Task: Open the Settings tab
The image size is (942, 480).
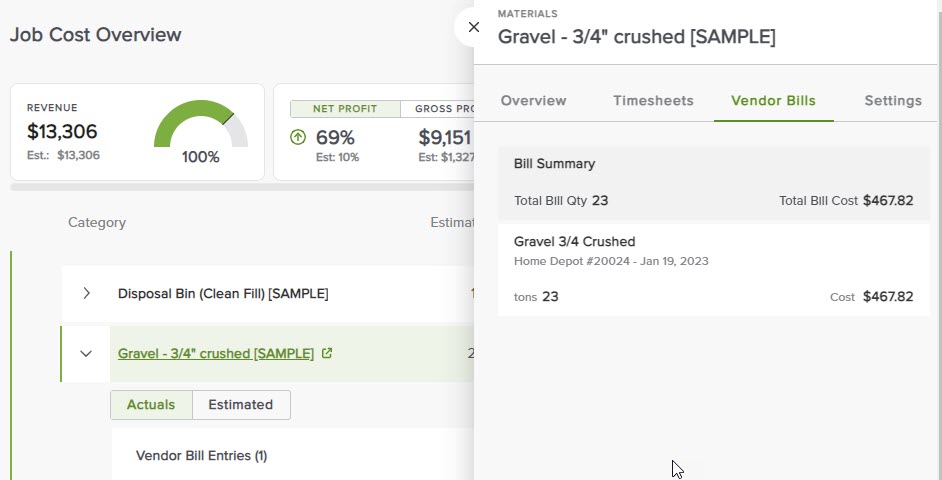Action: (893, 101)
